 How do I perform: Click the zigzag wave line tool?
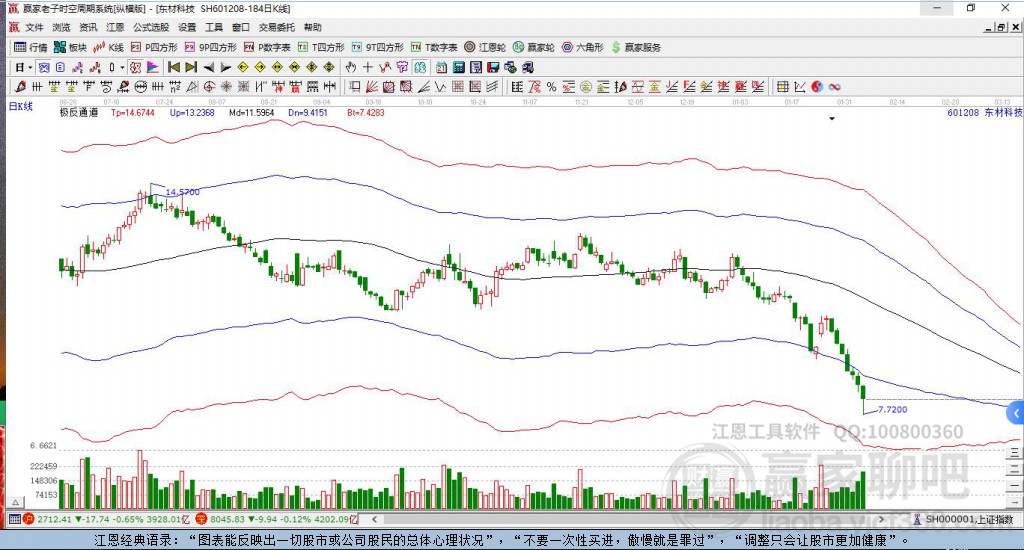[441, 87]
